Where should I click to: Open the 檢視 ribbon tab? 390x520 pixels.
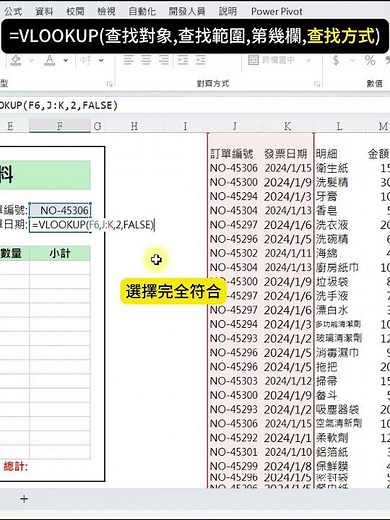tap(106, 11)
